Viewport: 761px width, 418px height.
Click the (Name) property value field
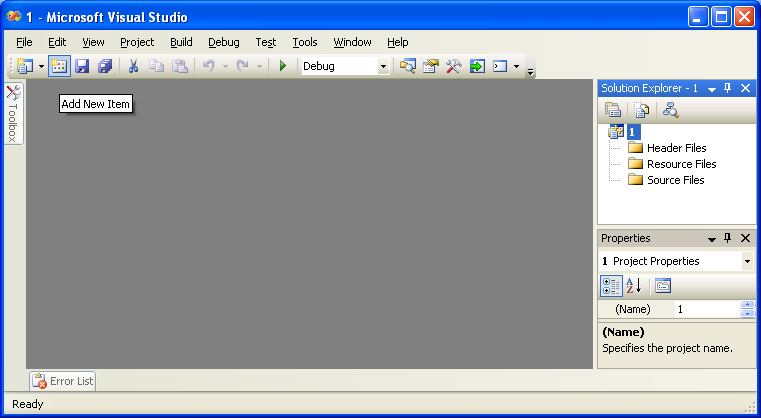707,309
